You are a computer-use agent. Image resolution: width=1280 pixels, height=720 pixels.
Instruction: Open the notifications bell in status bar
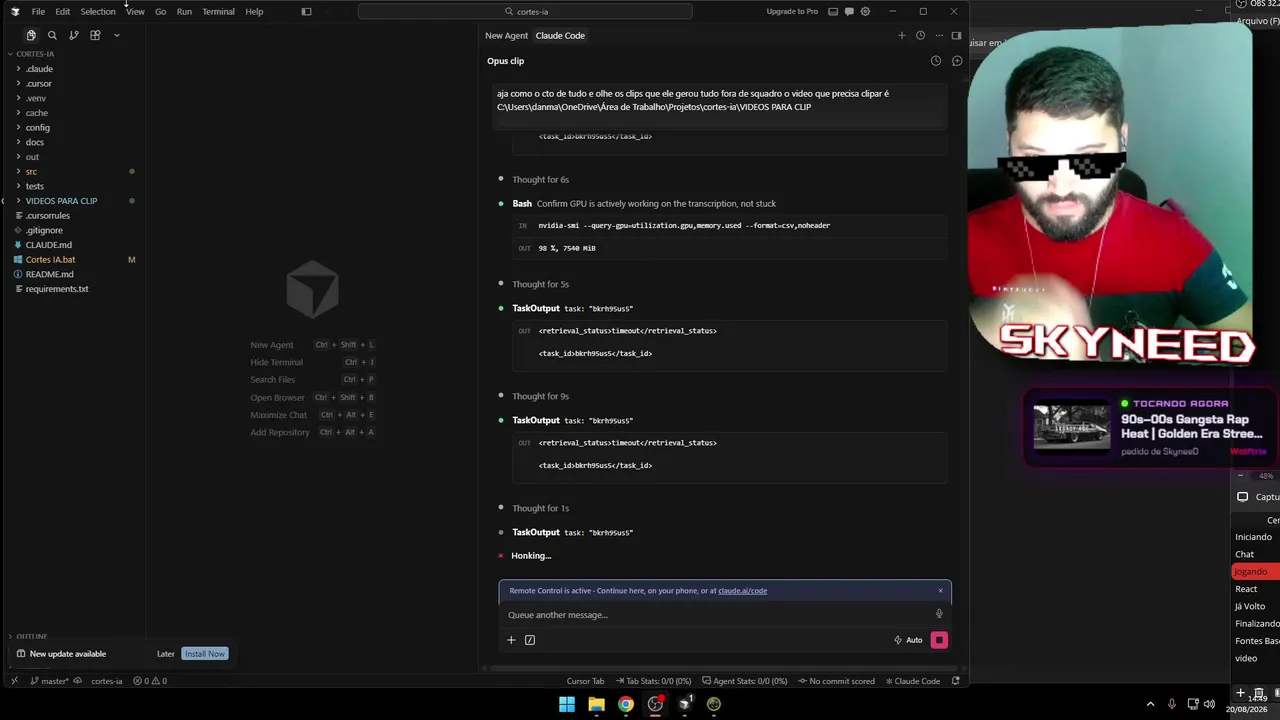pyautogui.click(x=955, y=681)
